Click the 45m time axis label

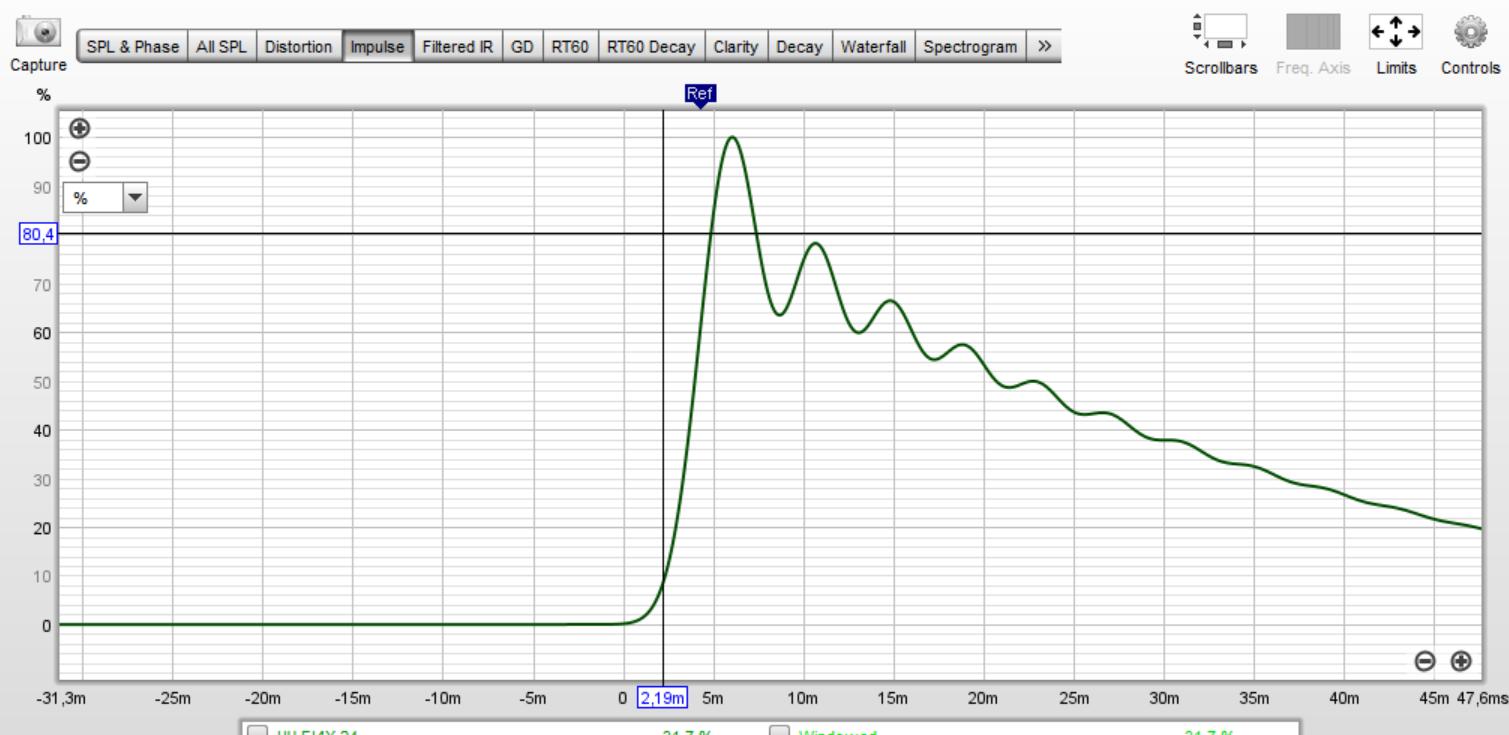coord(1434,697)
